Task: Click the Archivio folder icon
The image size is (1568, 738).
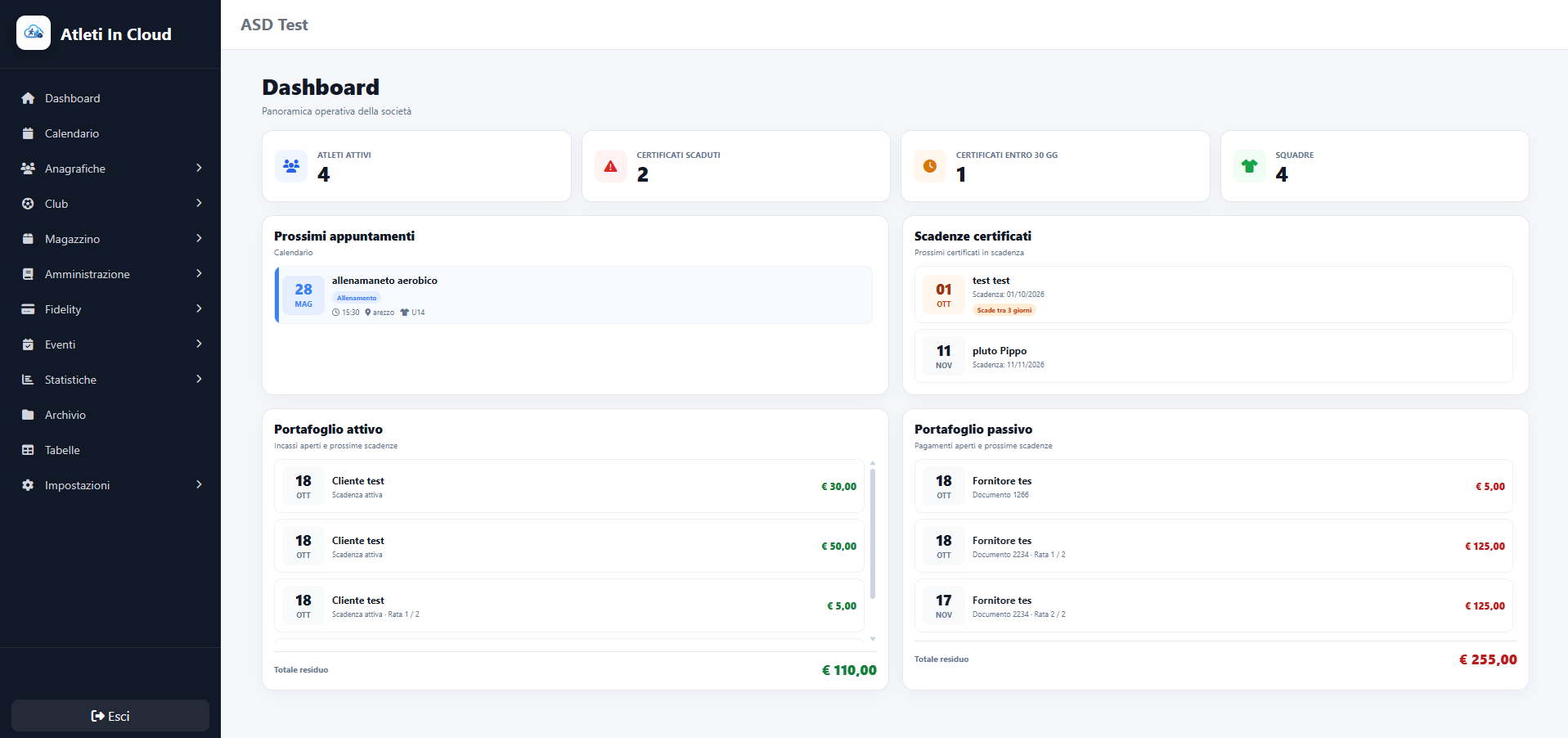Action: click(28, 415)
